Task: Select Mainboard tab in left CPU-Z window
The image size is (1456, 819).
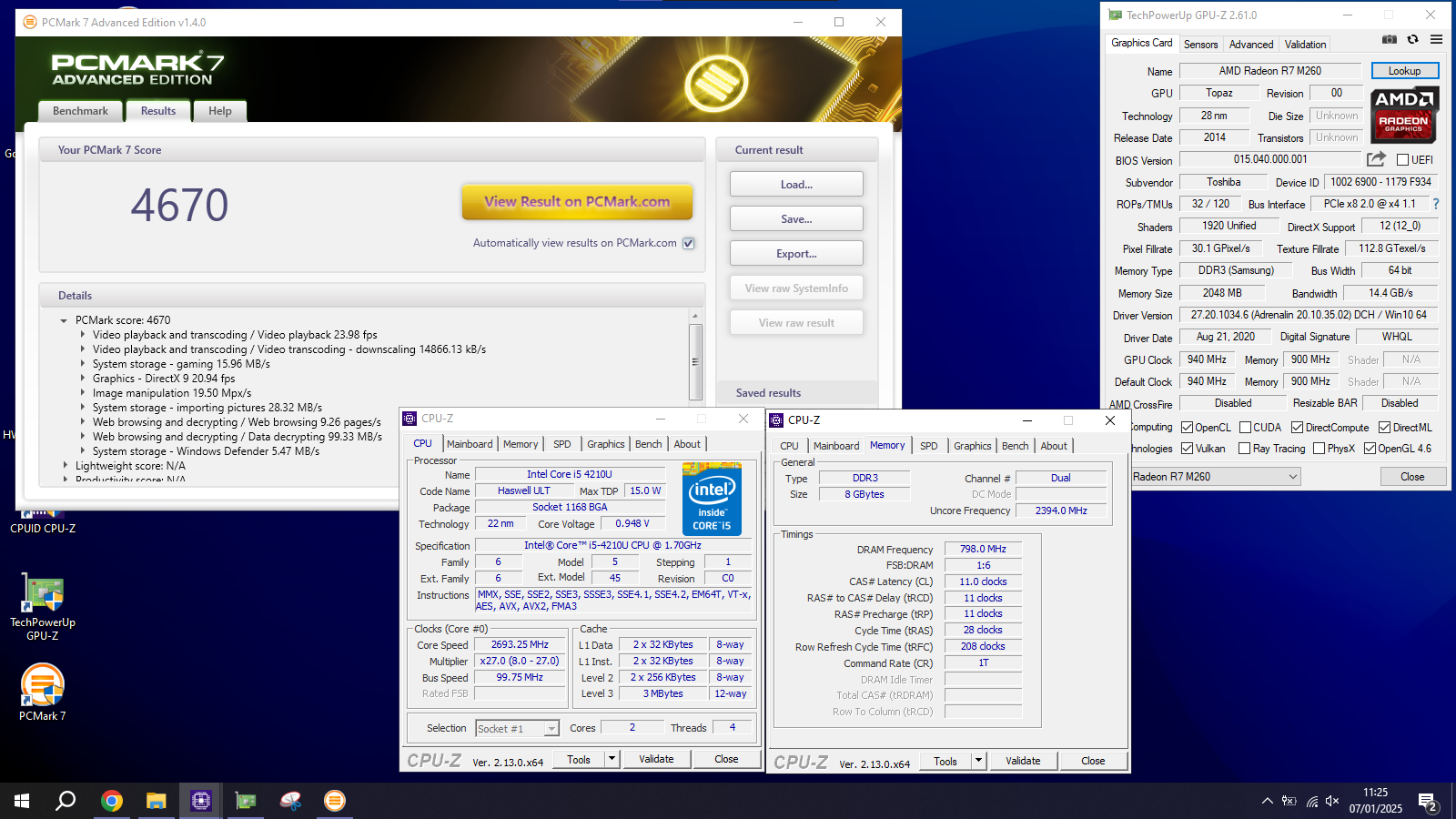Action: point(470,444)
